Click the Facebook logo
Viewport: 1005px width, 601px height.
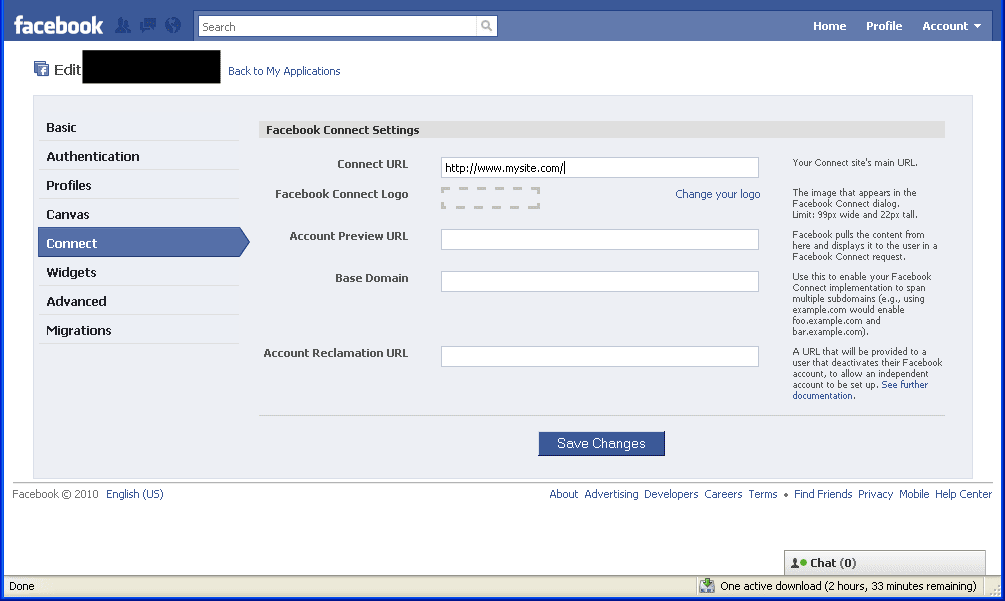pyautogui.click(x=58, y=26)
